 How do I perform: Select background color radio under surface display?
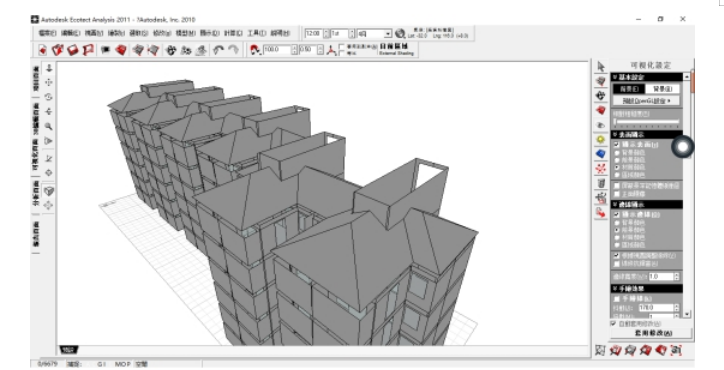coord(617,152)
